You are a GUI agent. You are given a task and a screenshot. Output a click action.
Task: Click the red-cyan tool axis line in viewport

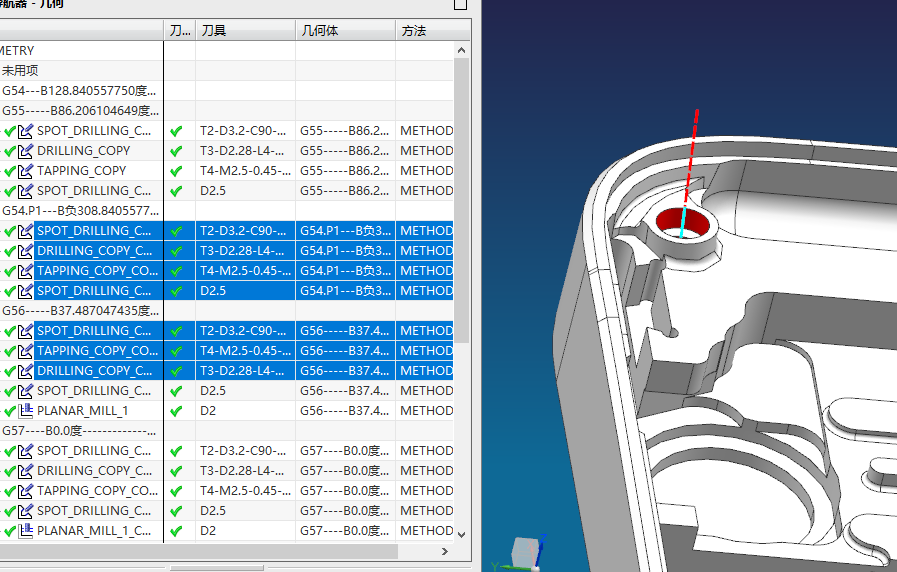point(689,173)
